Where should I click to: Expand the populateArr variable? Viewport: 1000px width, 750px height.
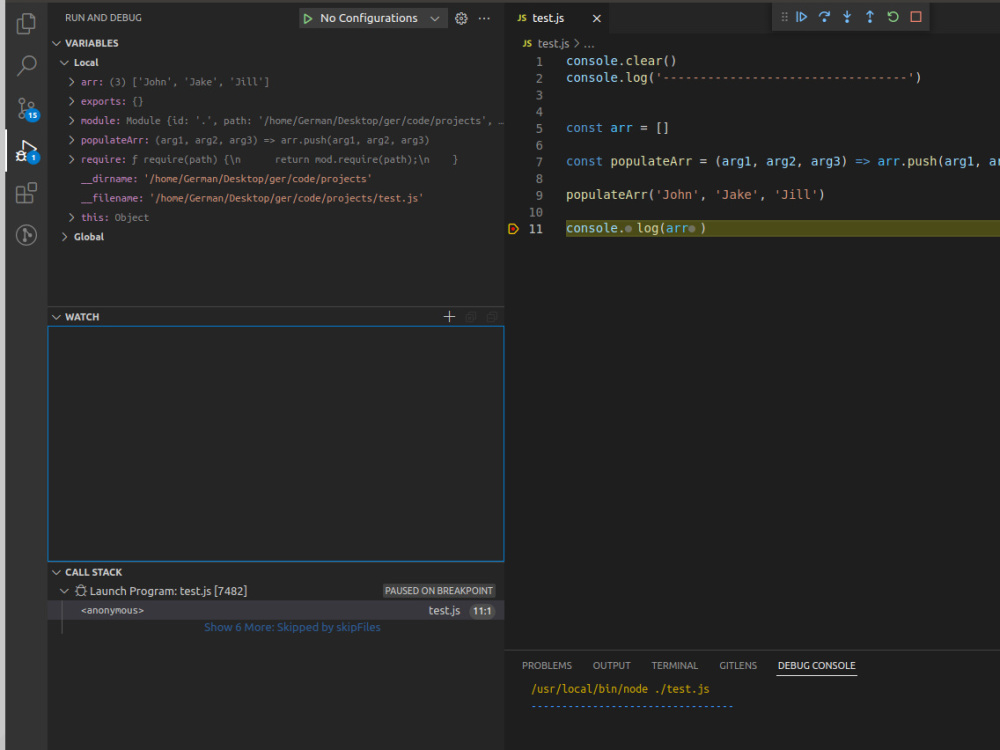[71, 140]
